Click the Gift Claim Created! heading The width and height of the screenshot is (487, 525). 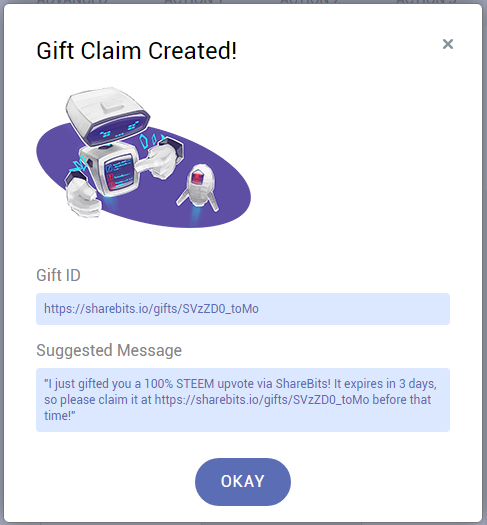[x=137, y=51]
